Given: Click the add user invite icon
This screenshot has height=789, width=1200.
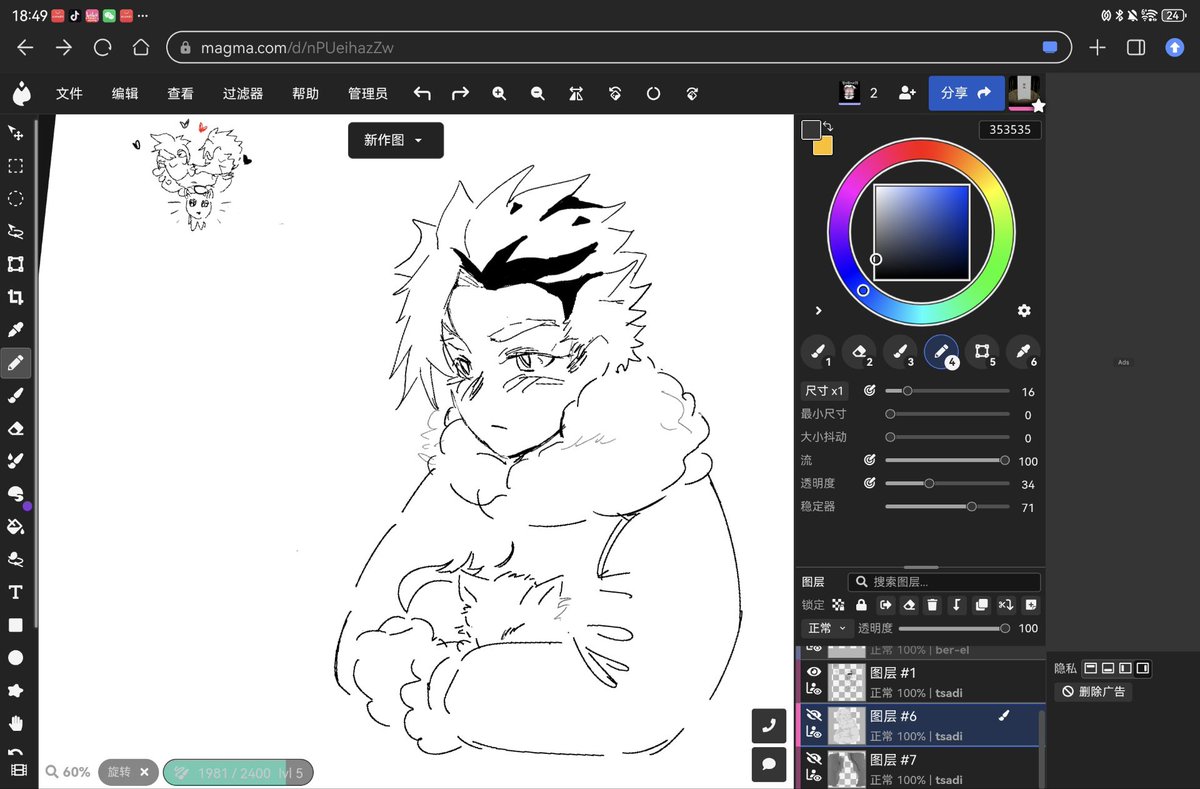Looking at the screenshot, I should (907, 92).
